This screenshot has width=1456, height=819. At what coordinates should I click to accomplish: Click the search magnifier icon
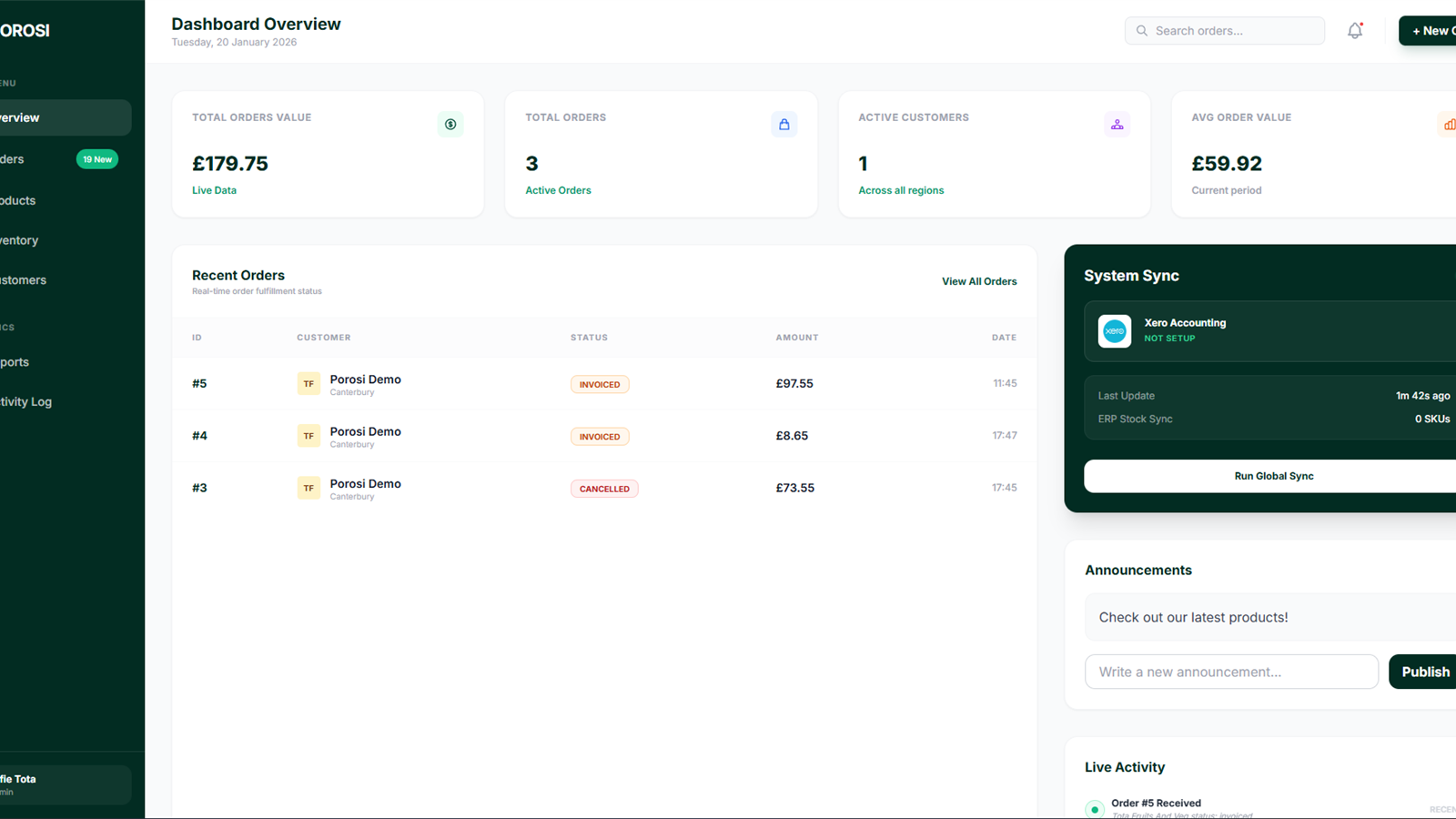click(1142, 31)
